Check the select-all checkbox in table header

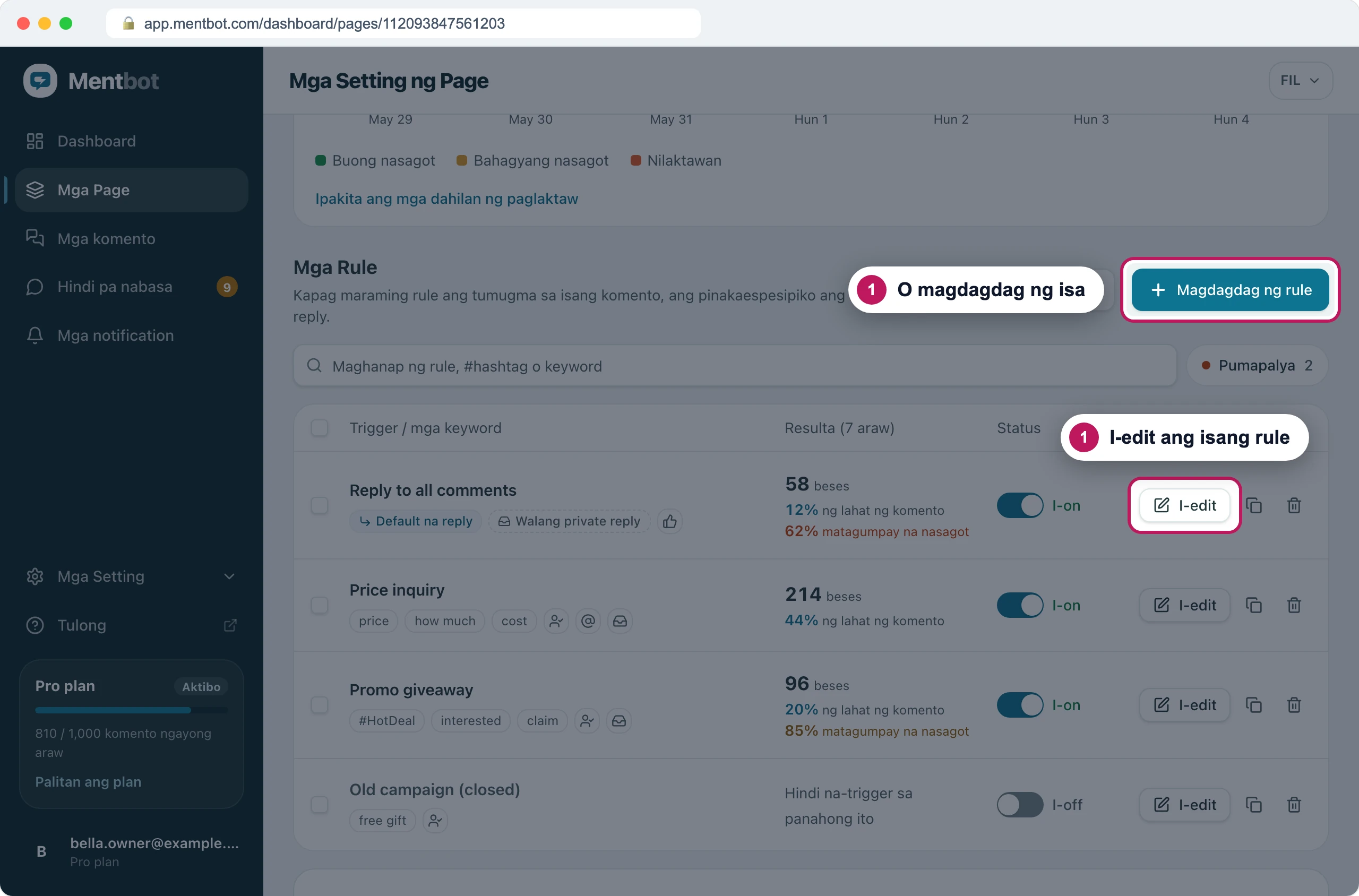(x=320, y=428)
